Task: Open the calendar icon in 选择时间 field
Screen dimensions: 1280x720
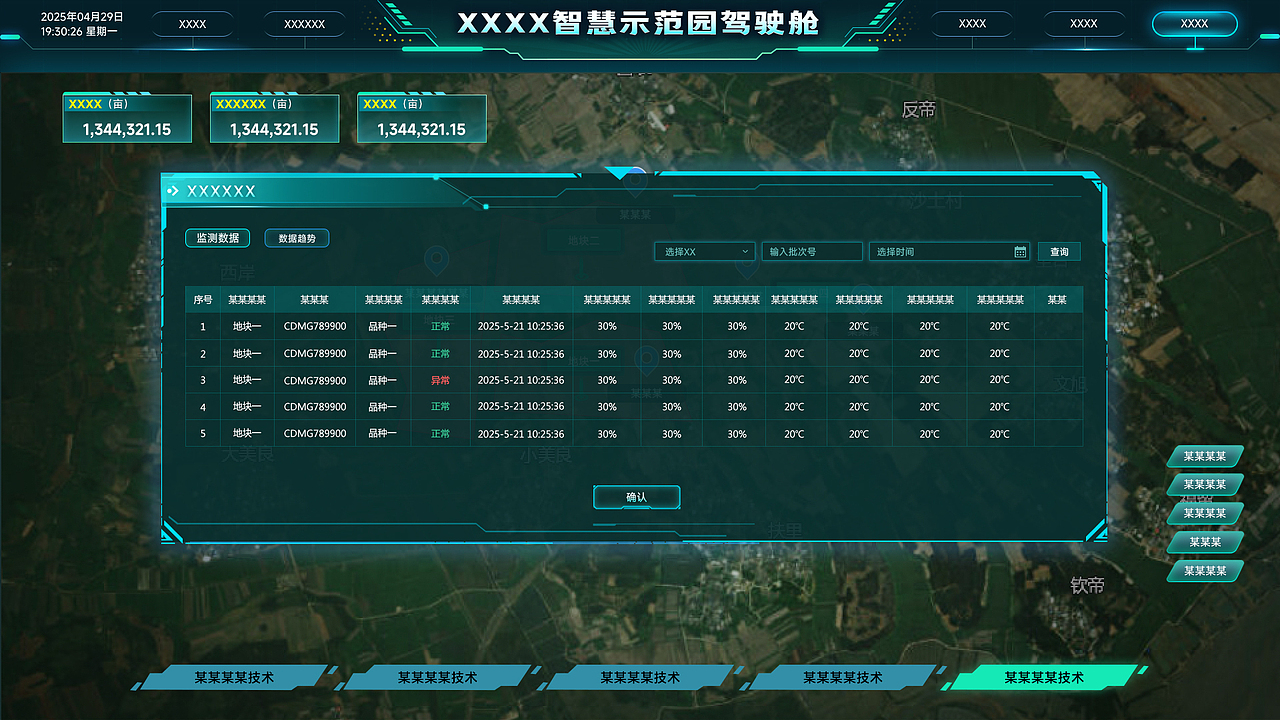Action: click(1020, 252)
